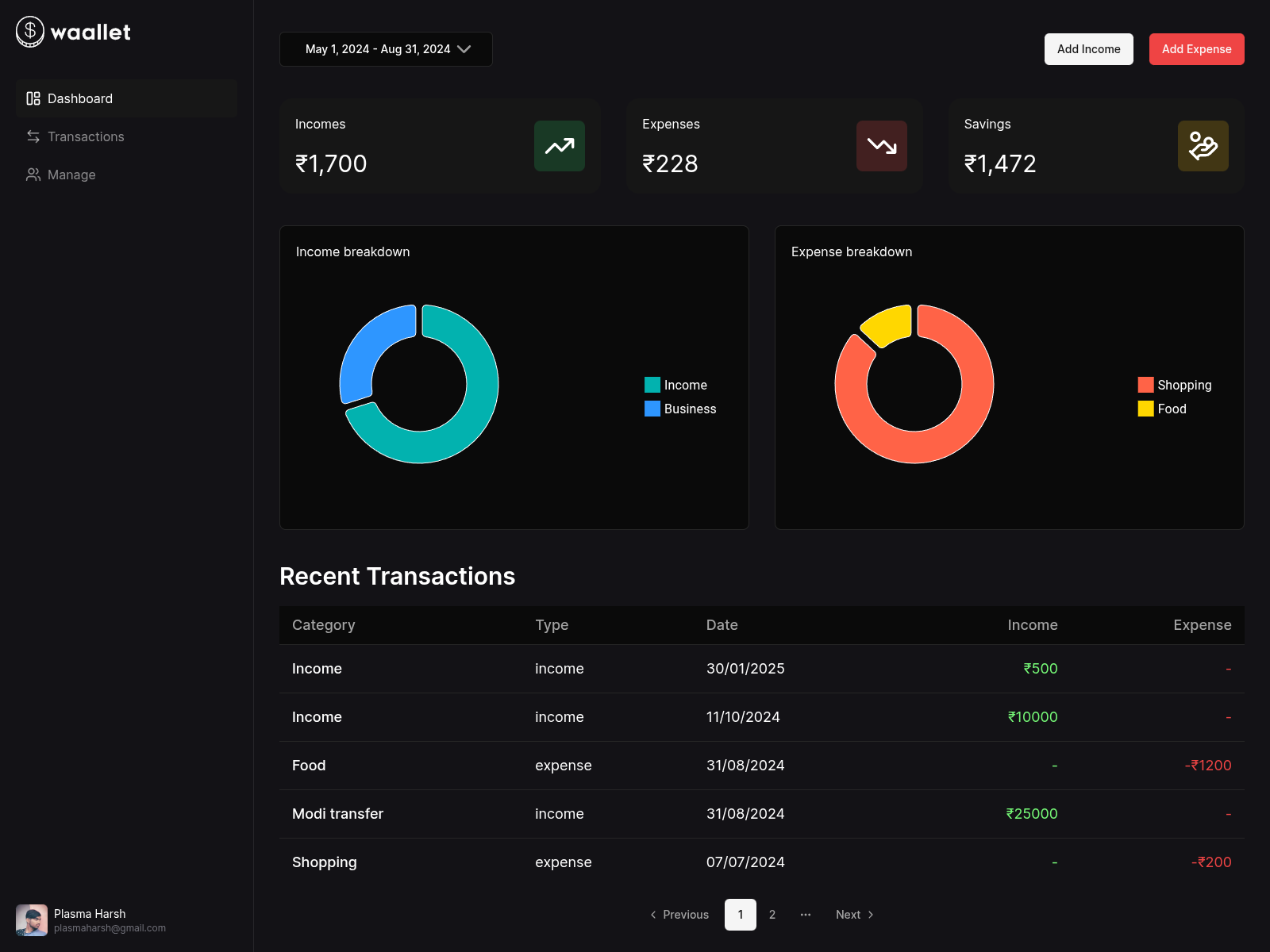Click the Income column header
The image size is (1270, 952).
tap(1033, 625)
